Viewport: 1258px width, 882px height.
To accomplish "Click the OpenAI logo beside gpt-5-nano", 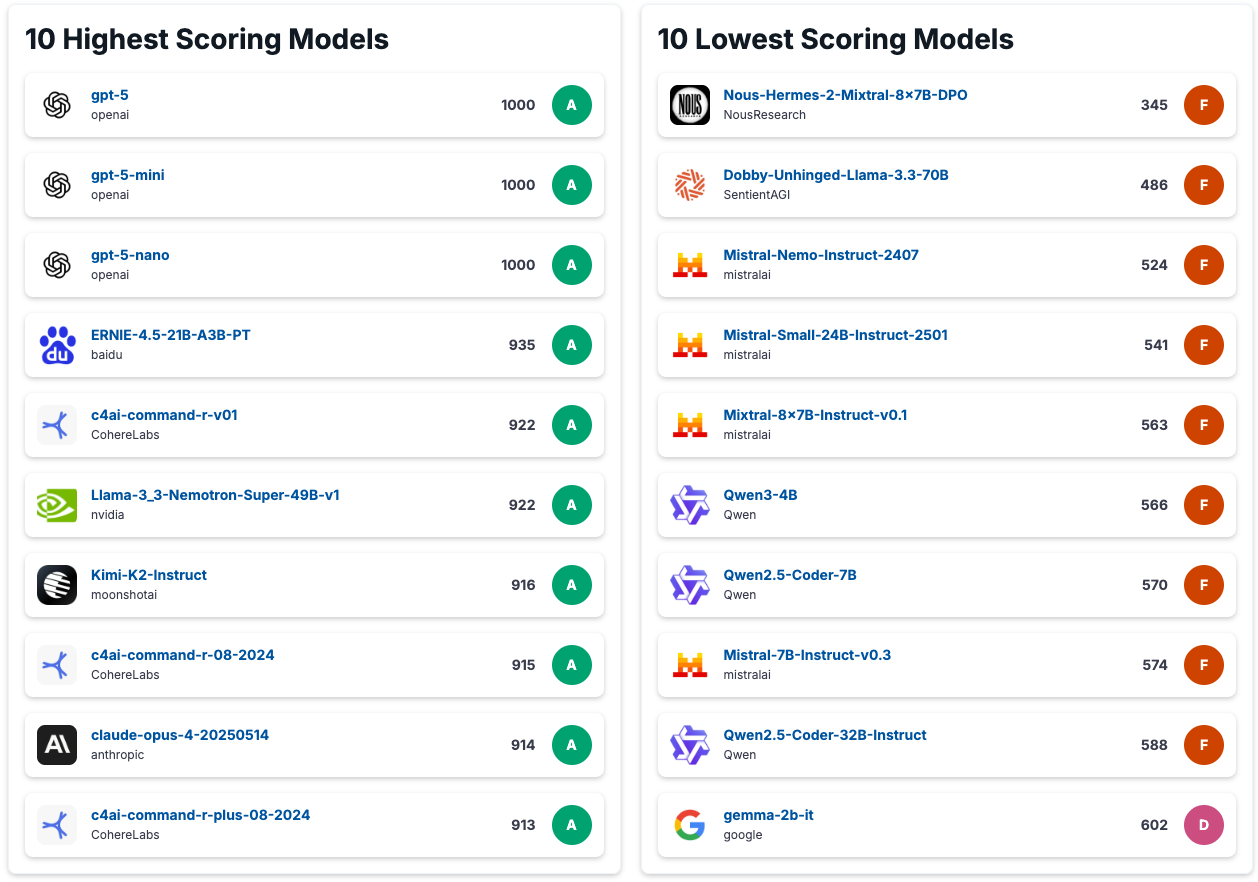I will click(57, 265).
